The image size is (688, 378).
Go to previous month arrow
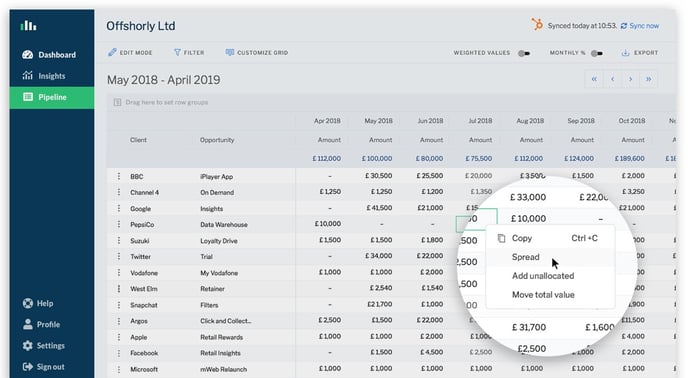coord(613,79)
